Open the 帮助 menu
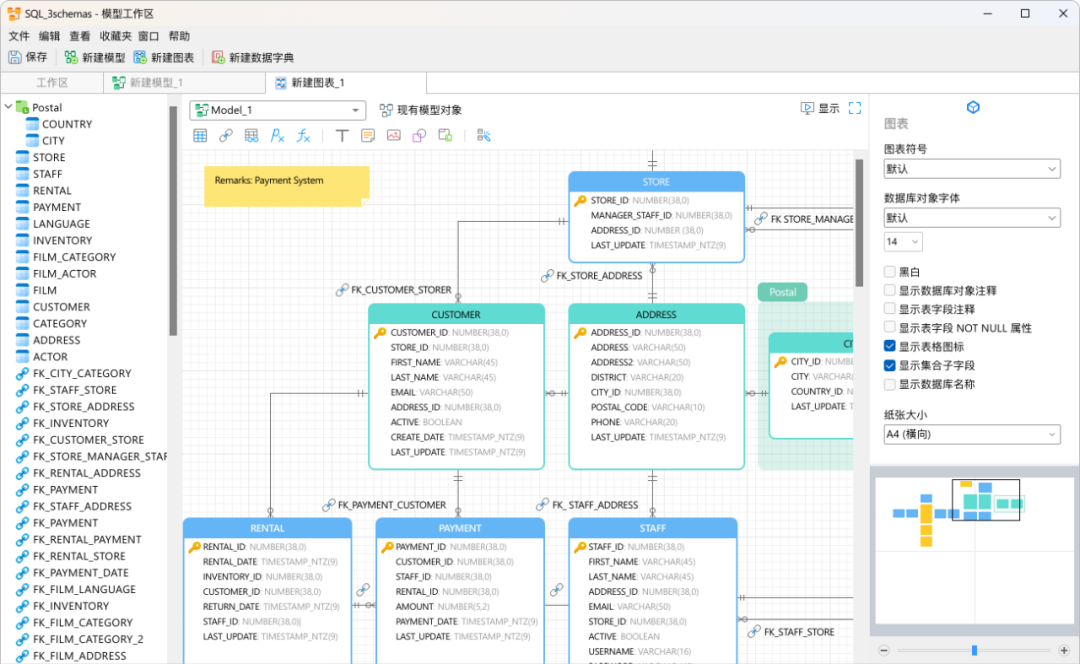 click(x=179, y=36)
